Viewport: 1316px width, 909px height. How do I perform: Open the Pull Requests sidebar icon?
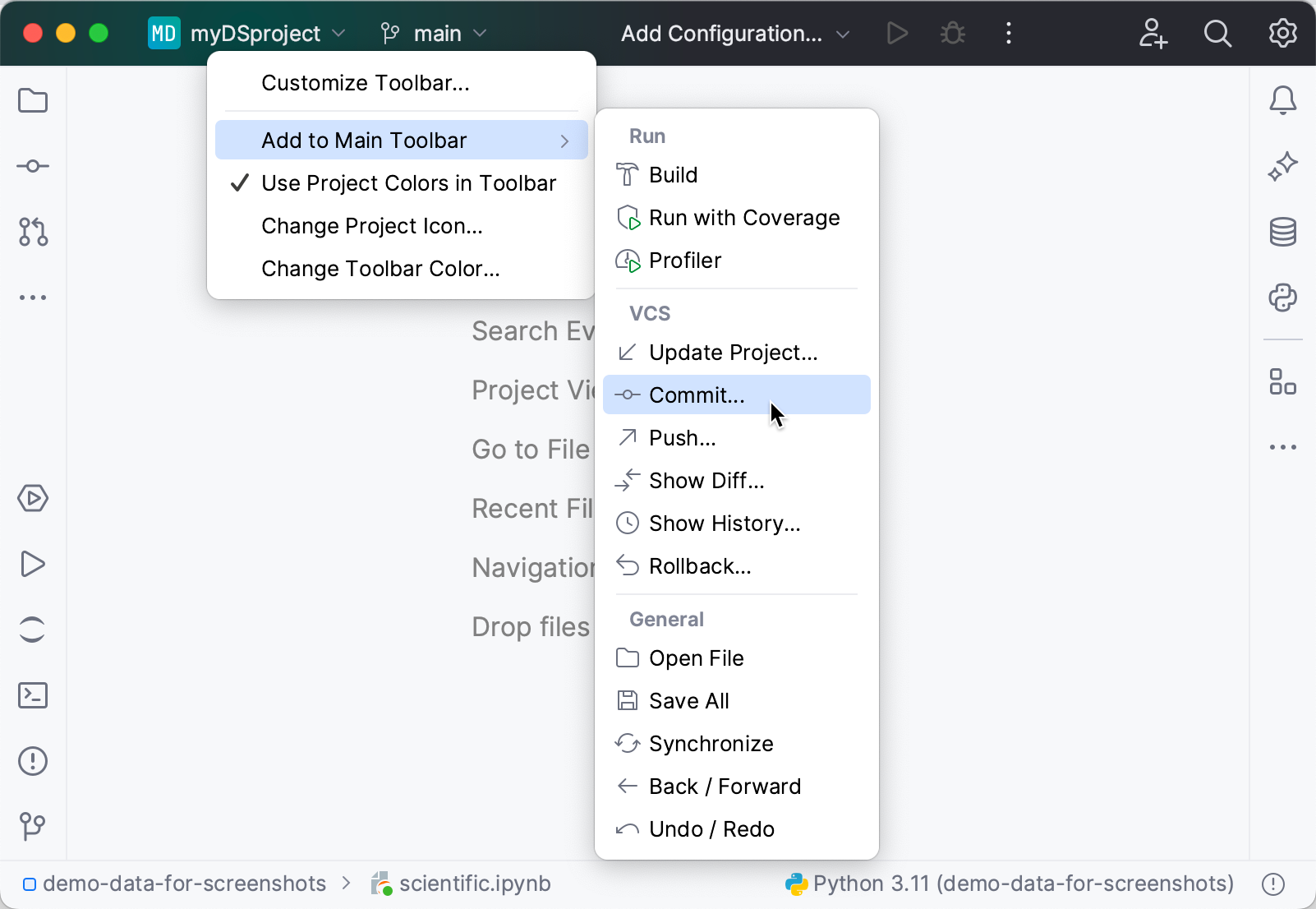[33, 233]
